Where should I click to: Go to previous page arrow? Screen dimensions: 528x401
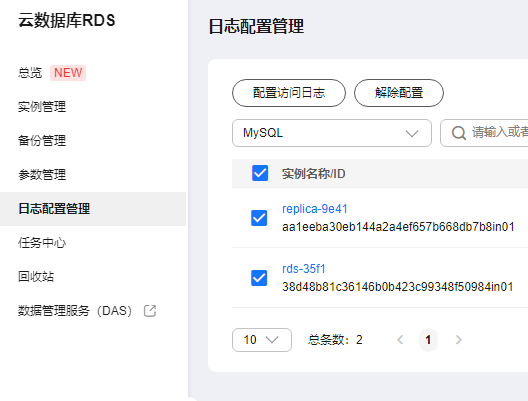[x=400, y=340]
